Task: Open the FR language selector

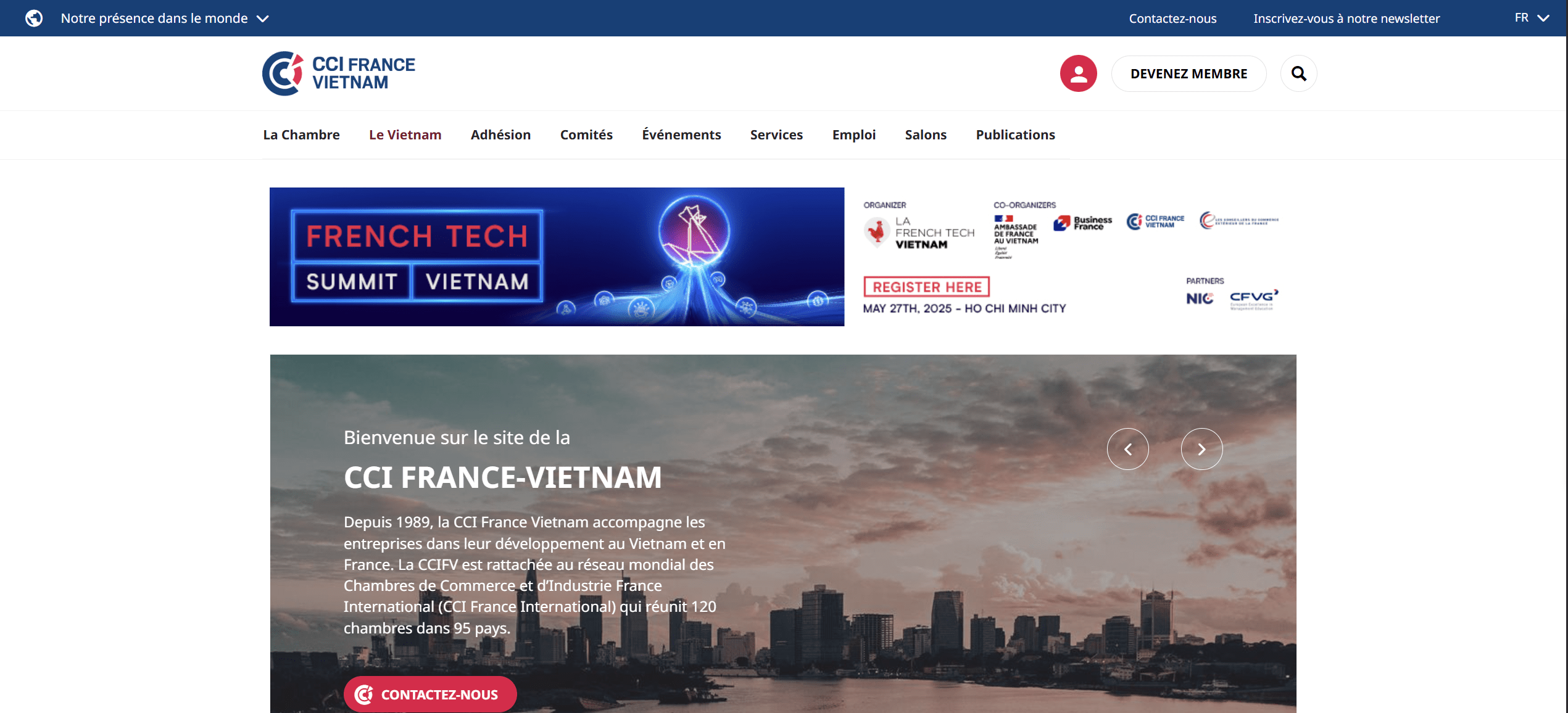Action: [x=1531, y=18]
